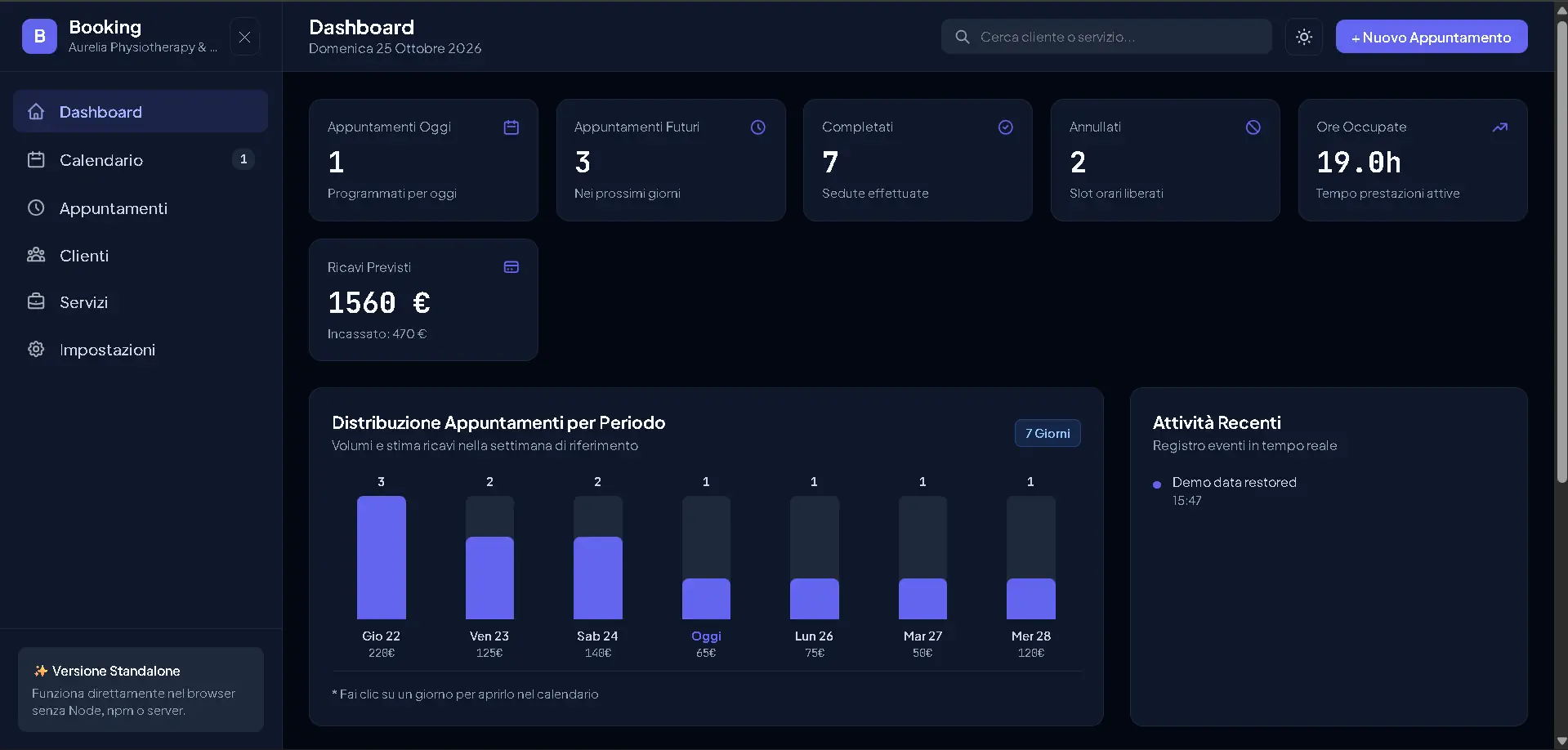Select the '7 Giorni' period button
Screen dimensions: 1568x750
[x=1048, y=434]
